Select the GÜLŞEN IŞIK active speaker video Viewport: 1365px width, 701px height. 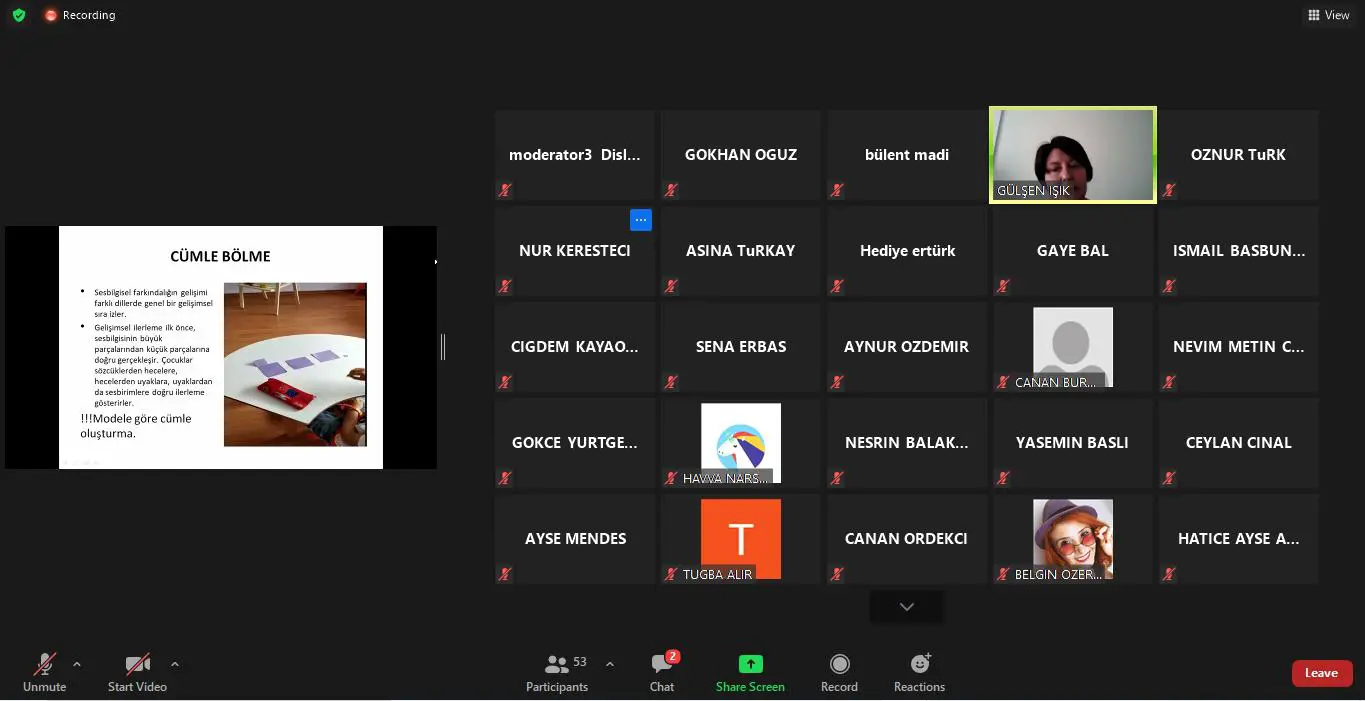[x=1072, y=155]
